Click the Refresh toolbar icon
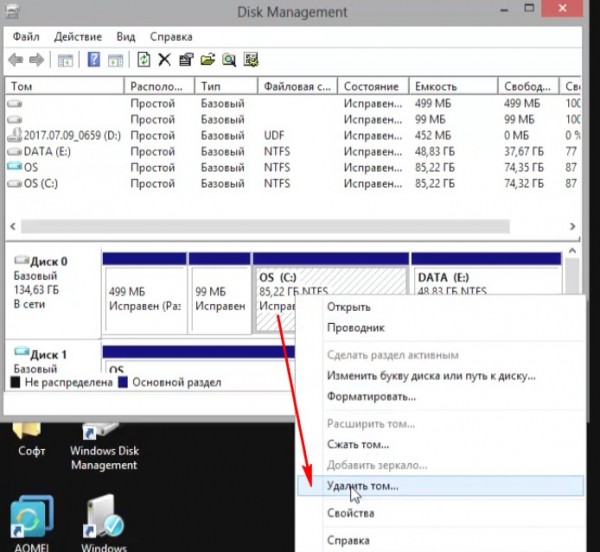This screenshot has height=552, width=600. click(143, 60)
